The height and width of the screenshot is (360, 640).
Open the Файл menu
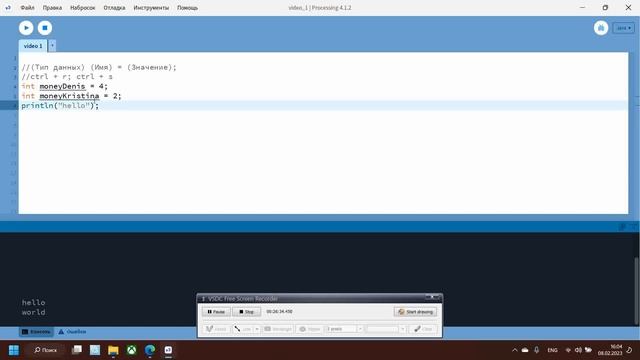[x=27, y=8]
